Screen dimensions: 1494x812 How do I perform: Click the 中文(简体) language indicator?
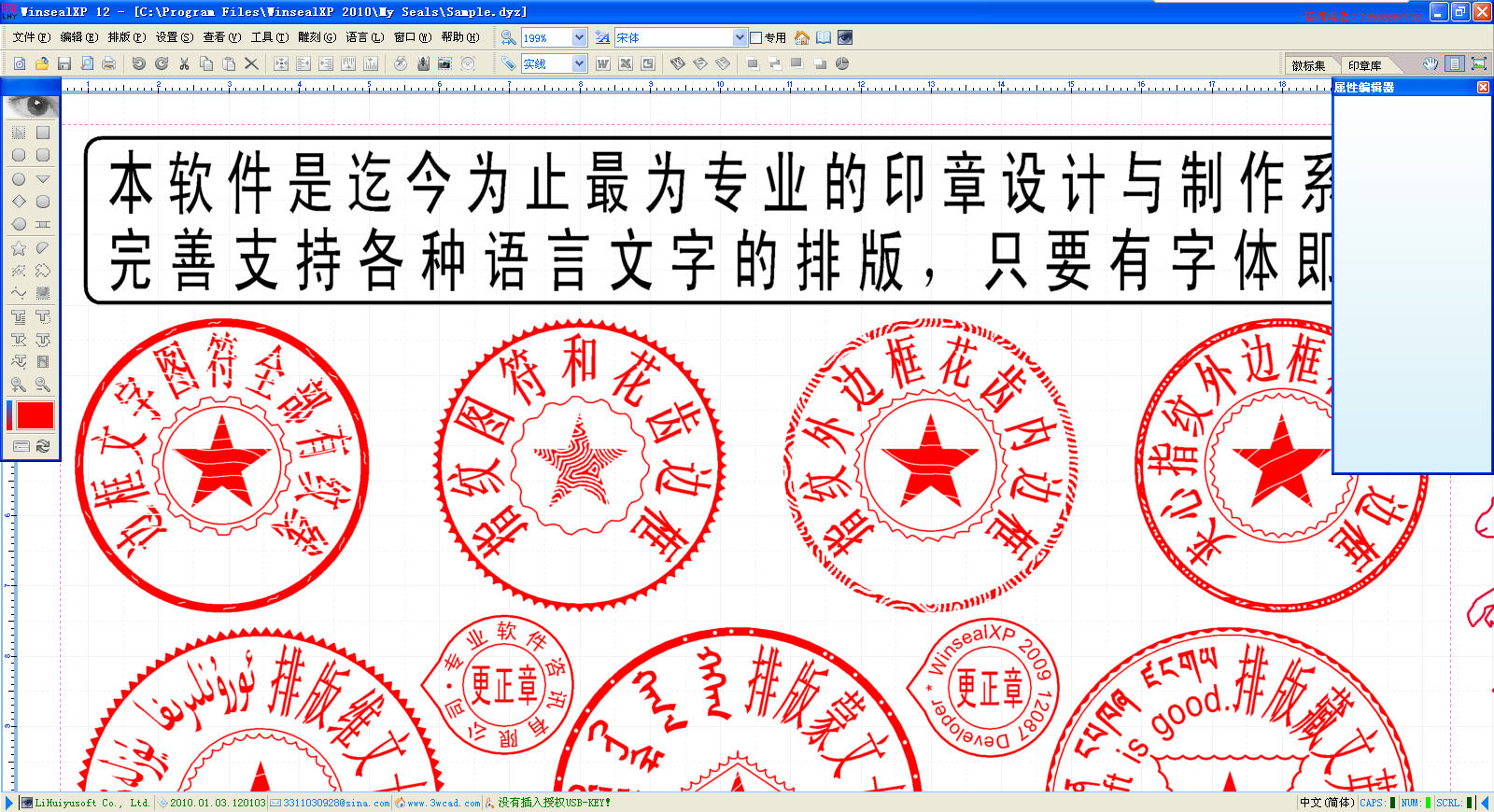pyautogui.click(x=1327, y=803)
